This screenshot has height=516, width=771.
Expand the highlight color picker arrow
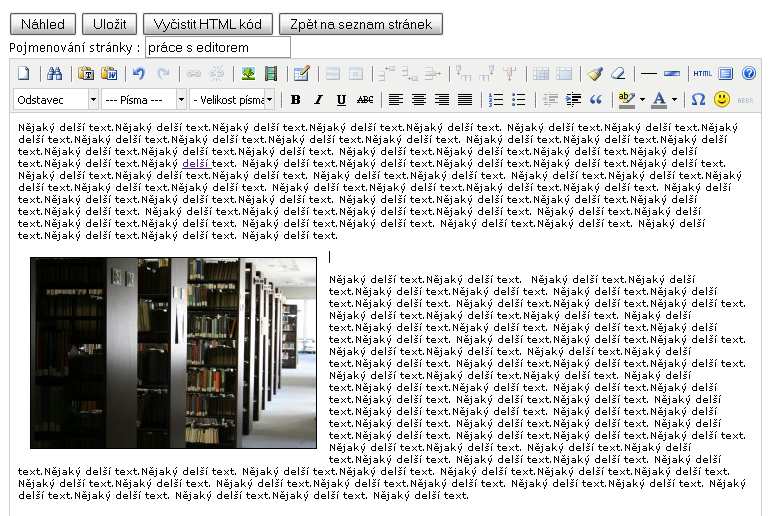[643, 100]
